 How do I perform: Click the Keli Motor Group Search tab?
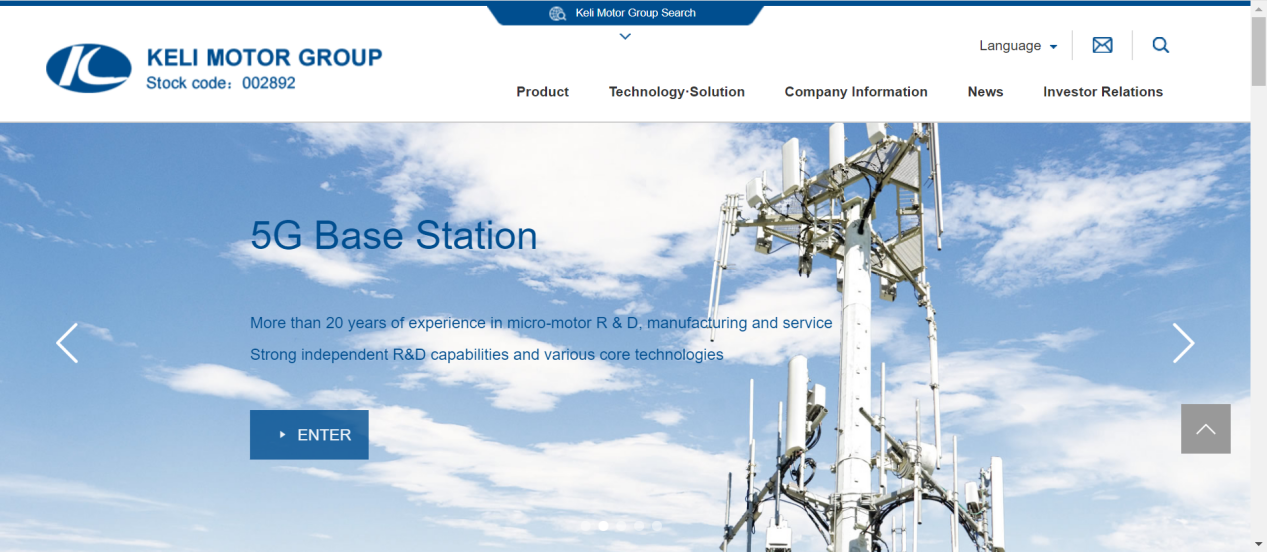coord(625,14)
